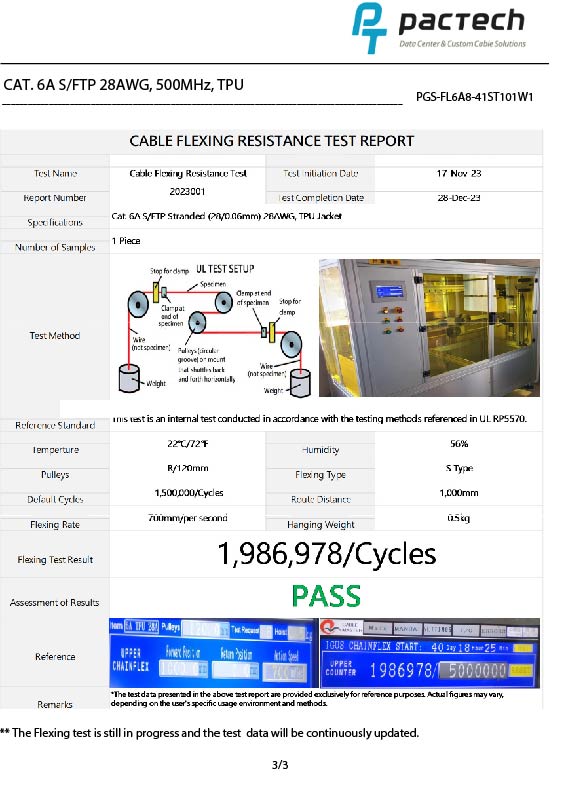
Task: Click the top-left pulley wheel in diagram
Action: coord(138,304)
